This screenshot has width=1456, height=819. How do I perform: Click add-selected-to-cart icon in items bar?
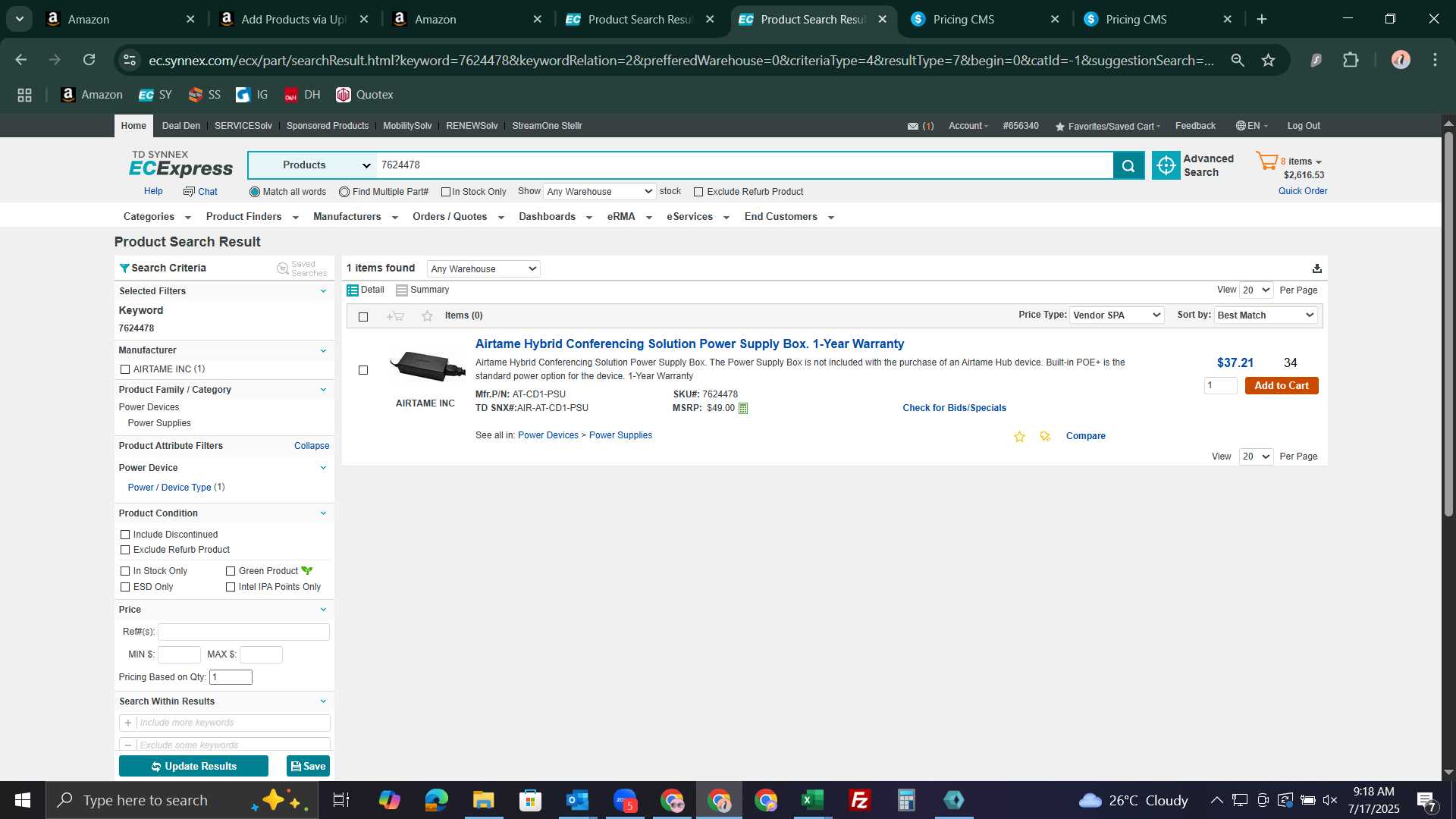click(395, 316)
